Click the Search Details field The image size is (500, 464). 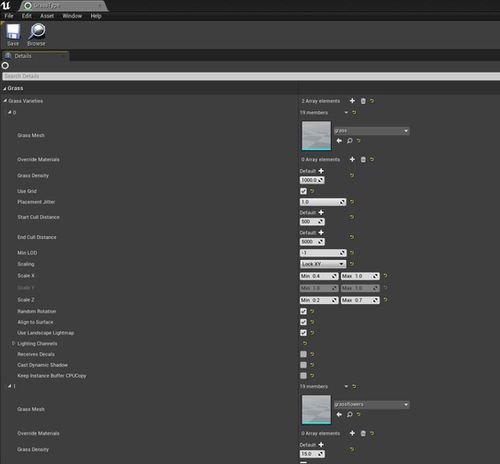coord(251,76)
